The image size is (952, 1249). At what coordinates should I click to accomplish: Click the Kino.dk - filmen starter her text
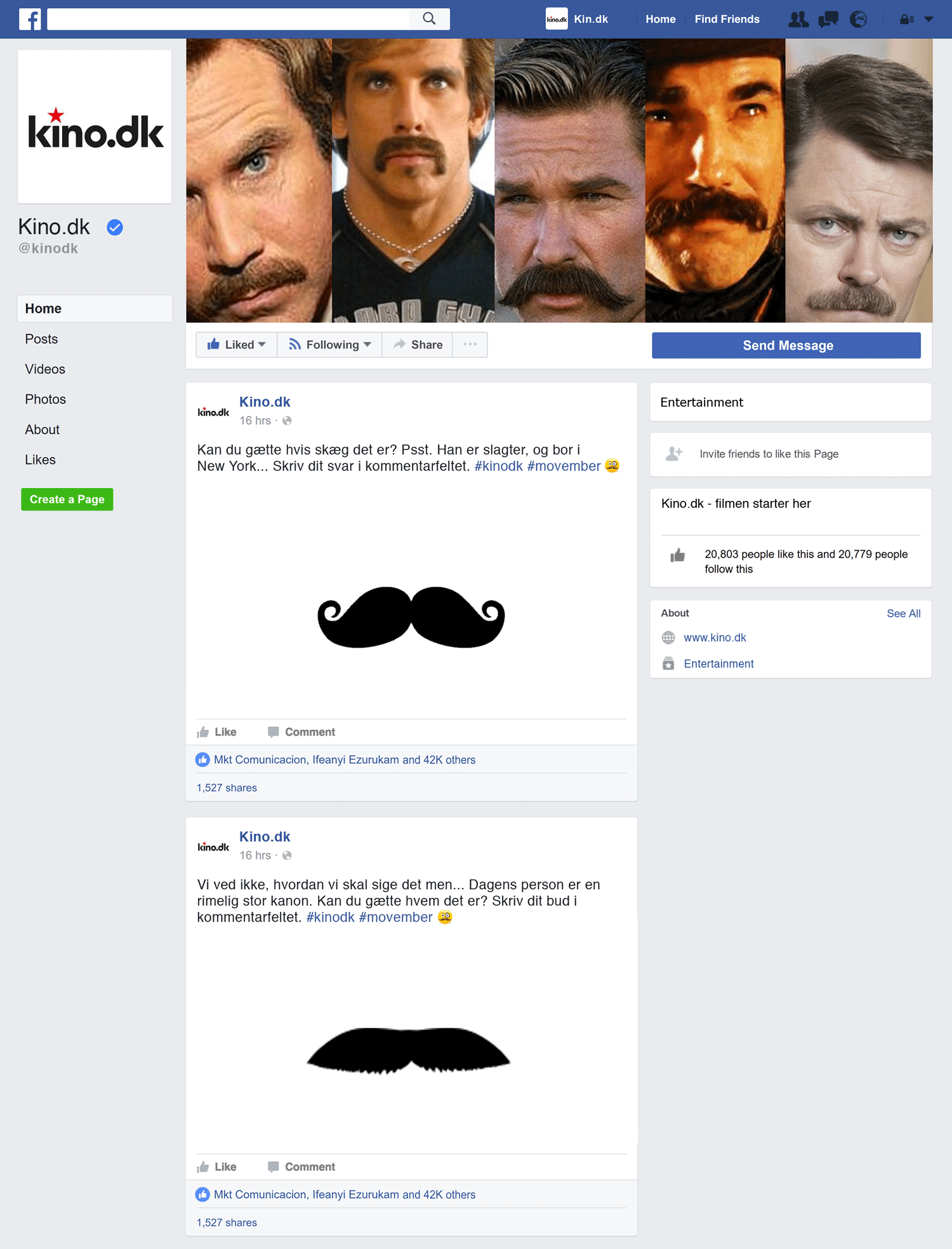(x=736, y=503)
